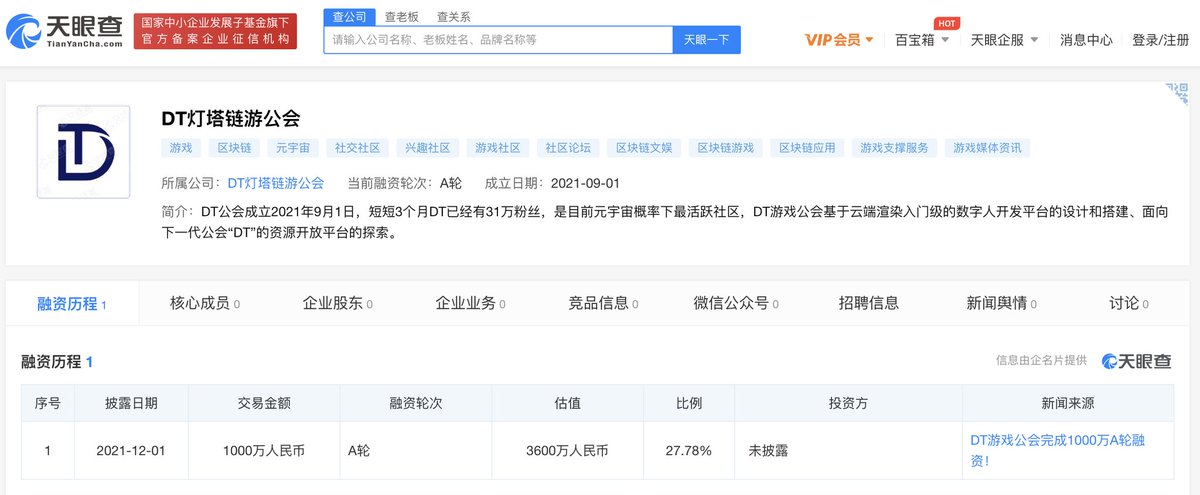Image resolution: width=1200 pixels, height=495 pixels.
Task: Expand the 百宝箱 dropdown menu
Action: (922, 40)
